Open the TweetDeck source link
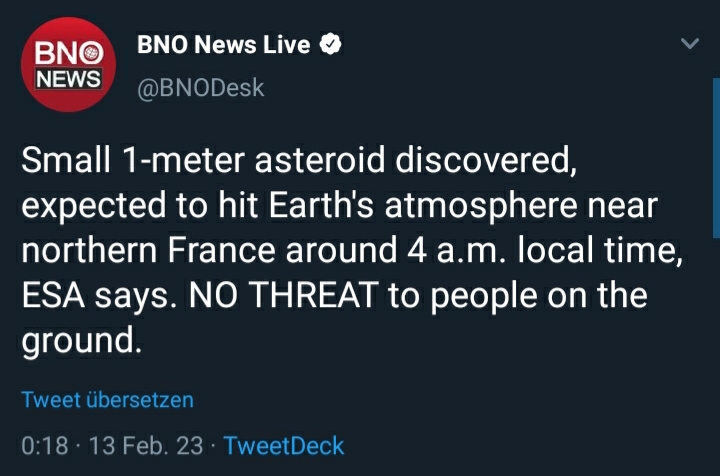This screenshot has width=720, height=476. [284, 445]
